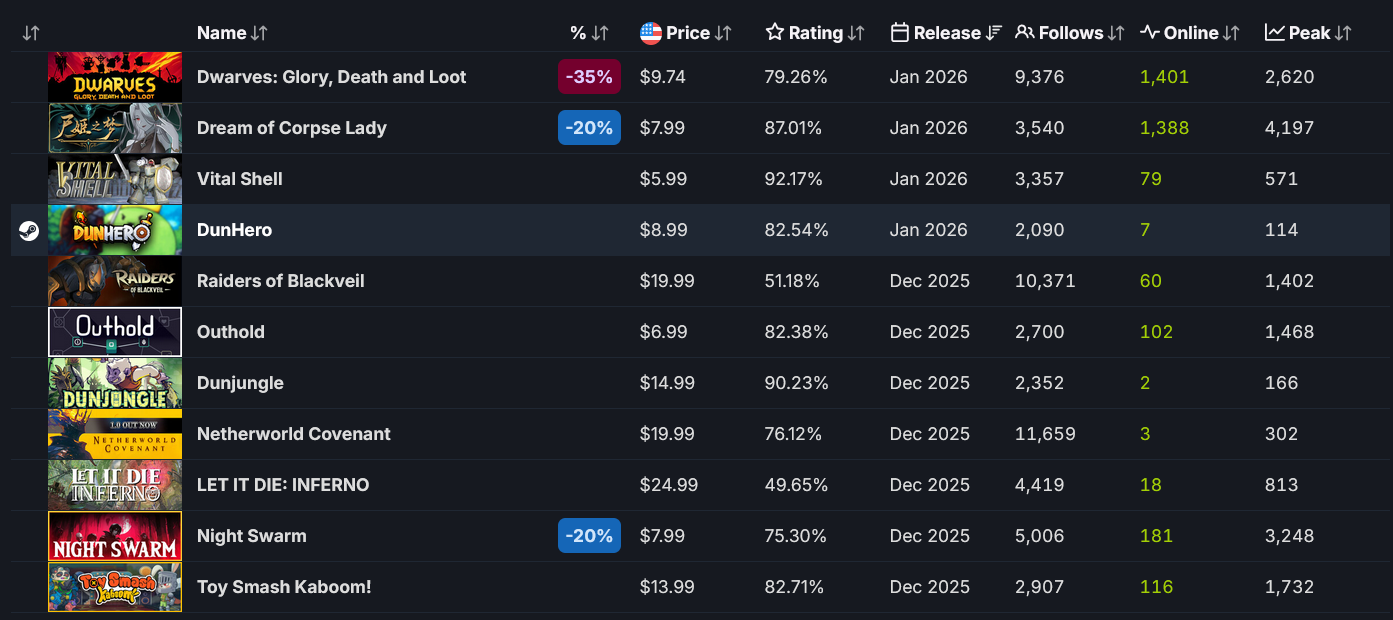
Task: Click the people icon in Follows header
Action: click(1024, 33)
